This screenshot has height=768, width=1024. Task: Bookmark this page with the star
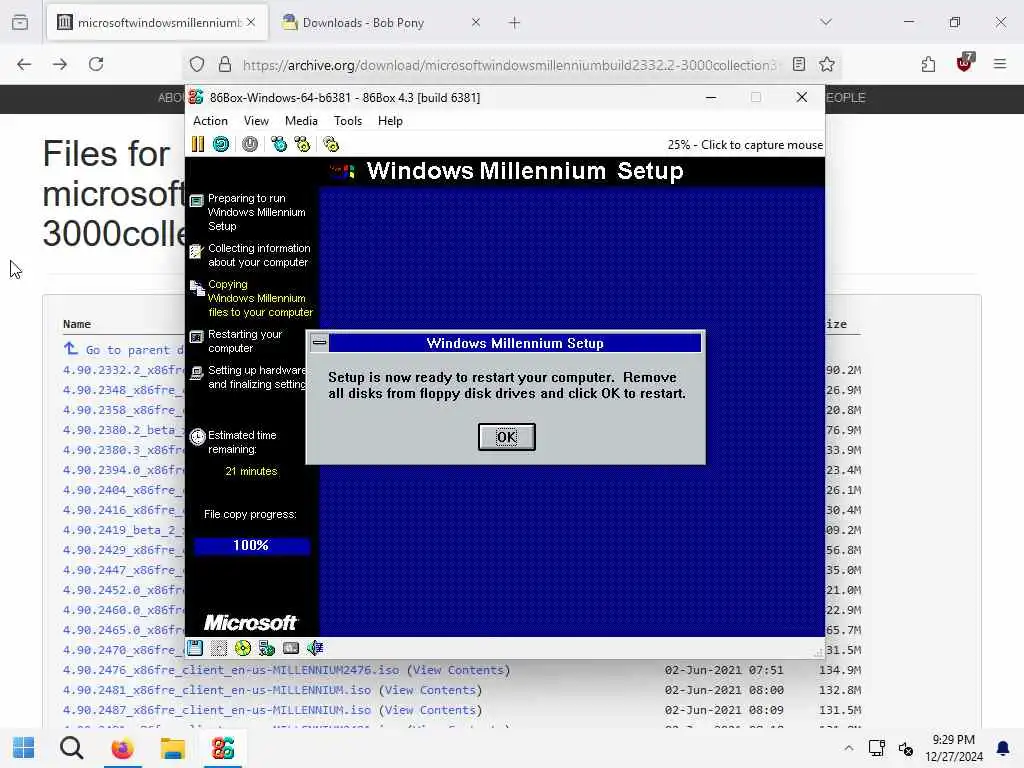point(827,64)
